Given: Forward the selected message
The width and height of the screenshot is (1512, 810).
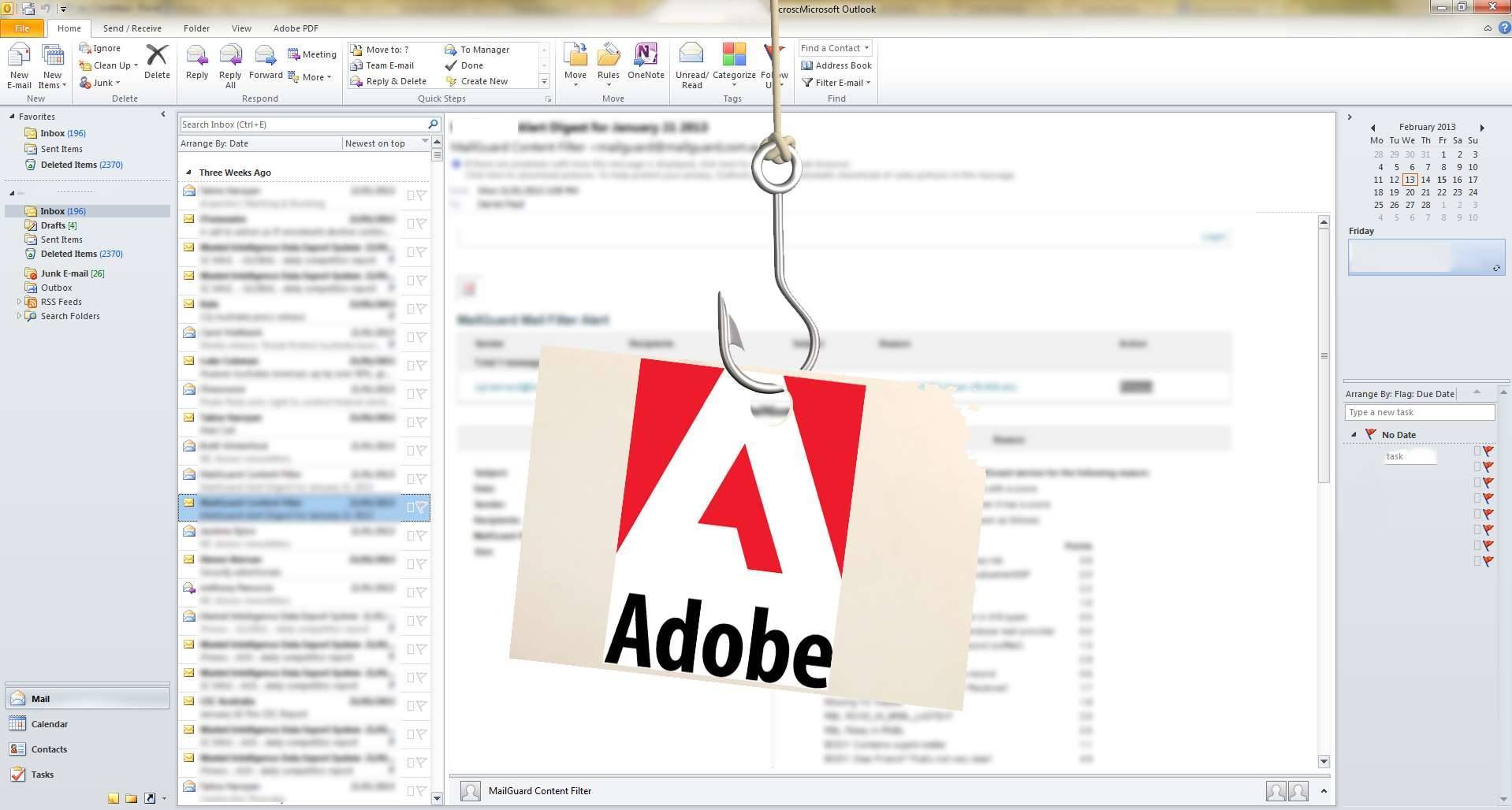Looking at the screenshot, I should pyautogui.click(x=265, y=63).
